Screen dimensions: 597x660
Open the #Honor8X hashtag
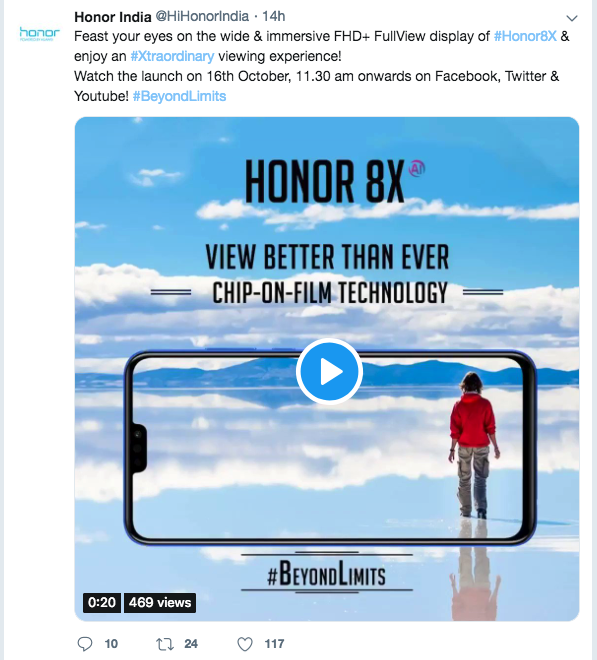[525, 36]
